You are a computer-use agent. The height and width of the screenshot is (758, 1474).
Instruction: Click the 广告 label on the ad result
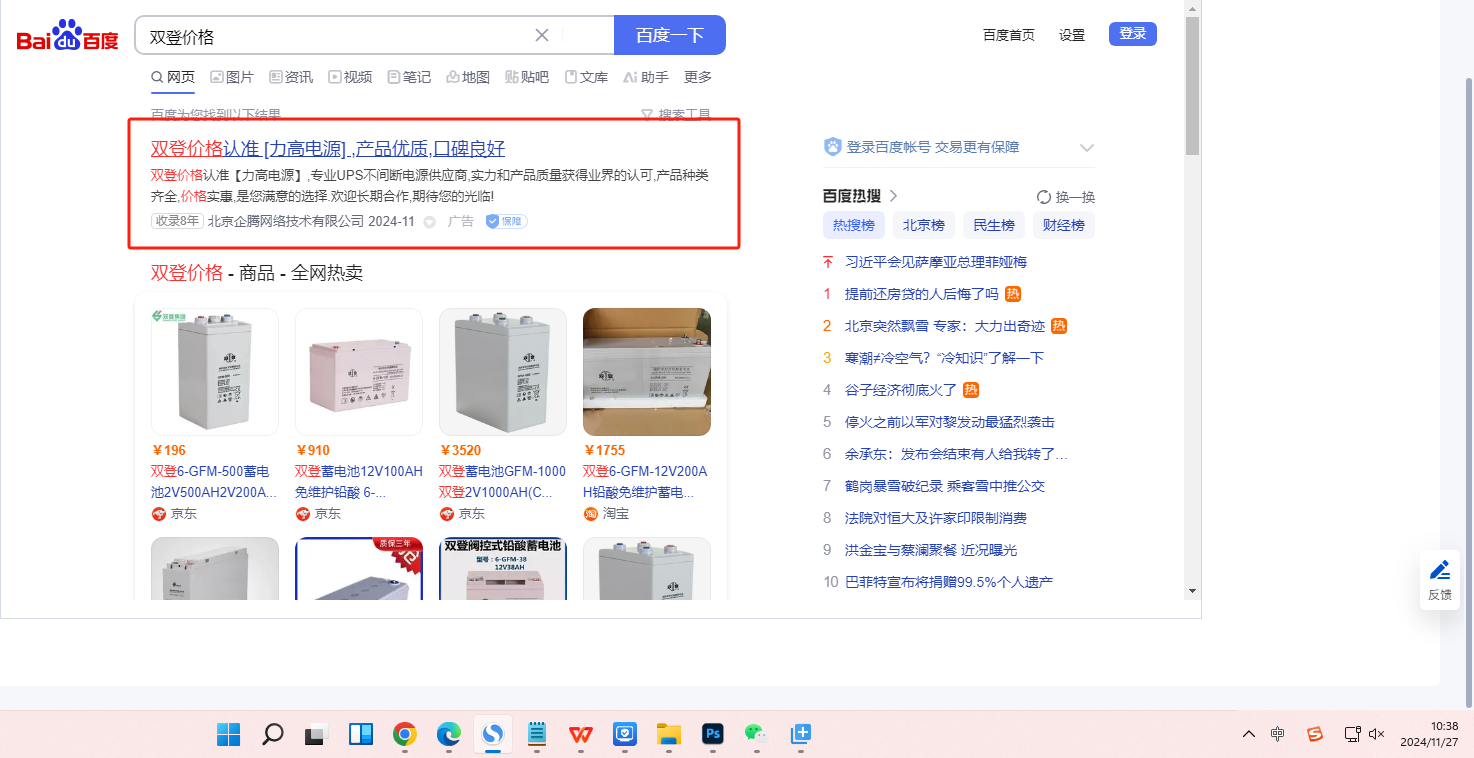tap(461, 222)
